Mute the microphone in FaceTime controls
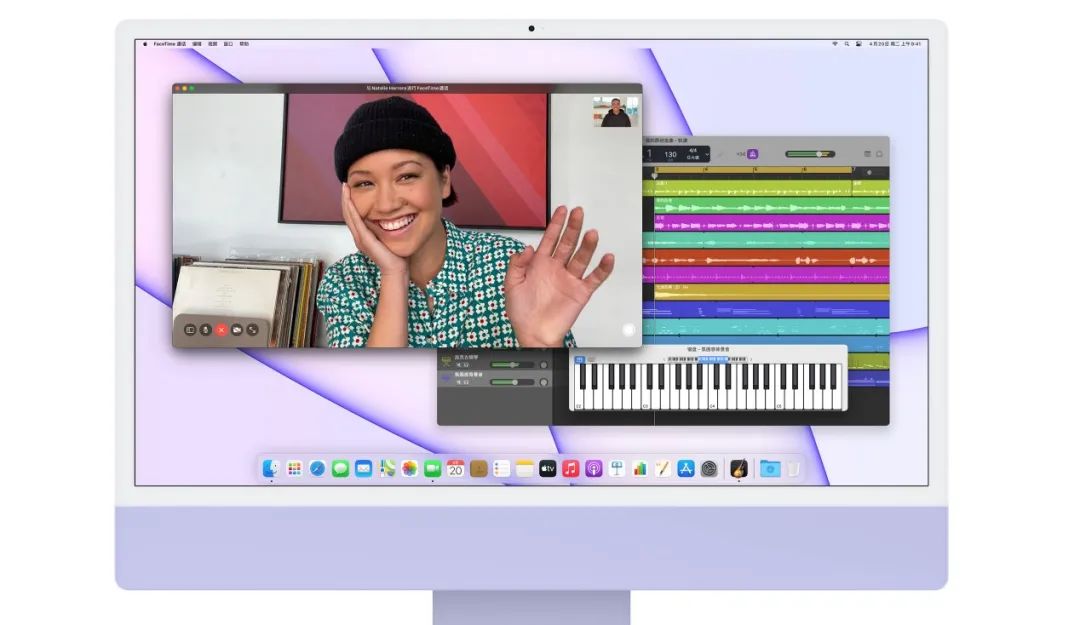The width and height of the screenshot is (1080, 625). click(x=205, y=329)
